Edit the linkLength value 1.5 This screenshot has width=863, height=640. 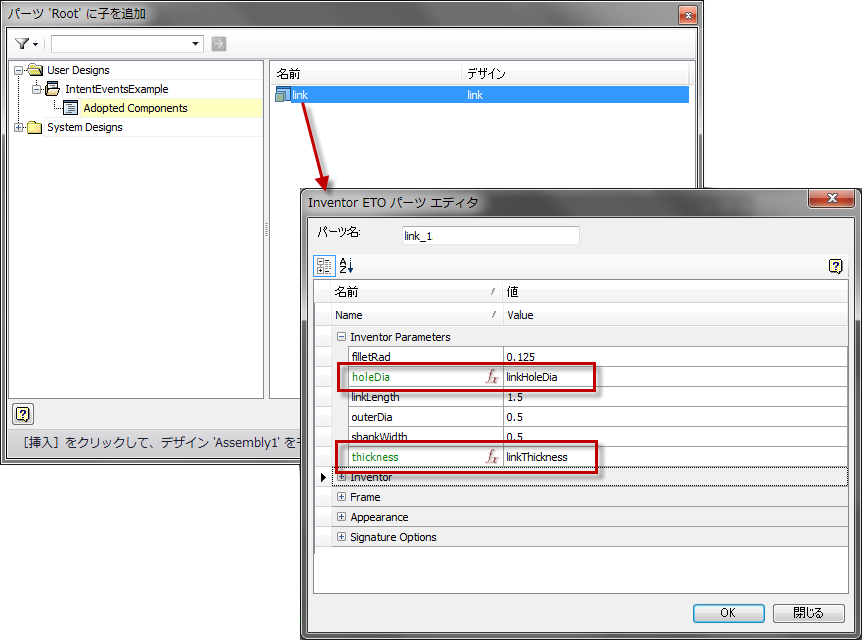pos(675,397)
